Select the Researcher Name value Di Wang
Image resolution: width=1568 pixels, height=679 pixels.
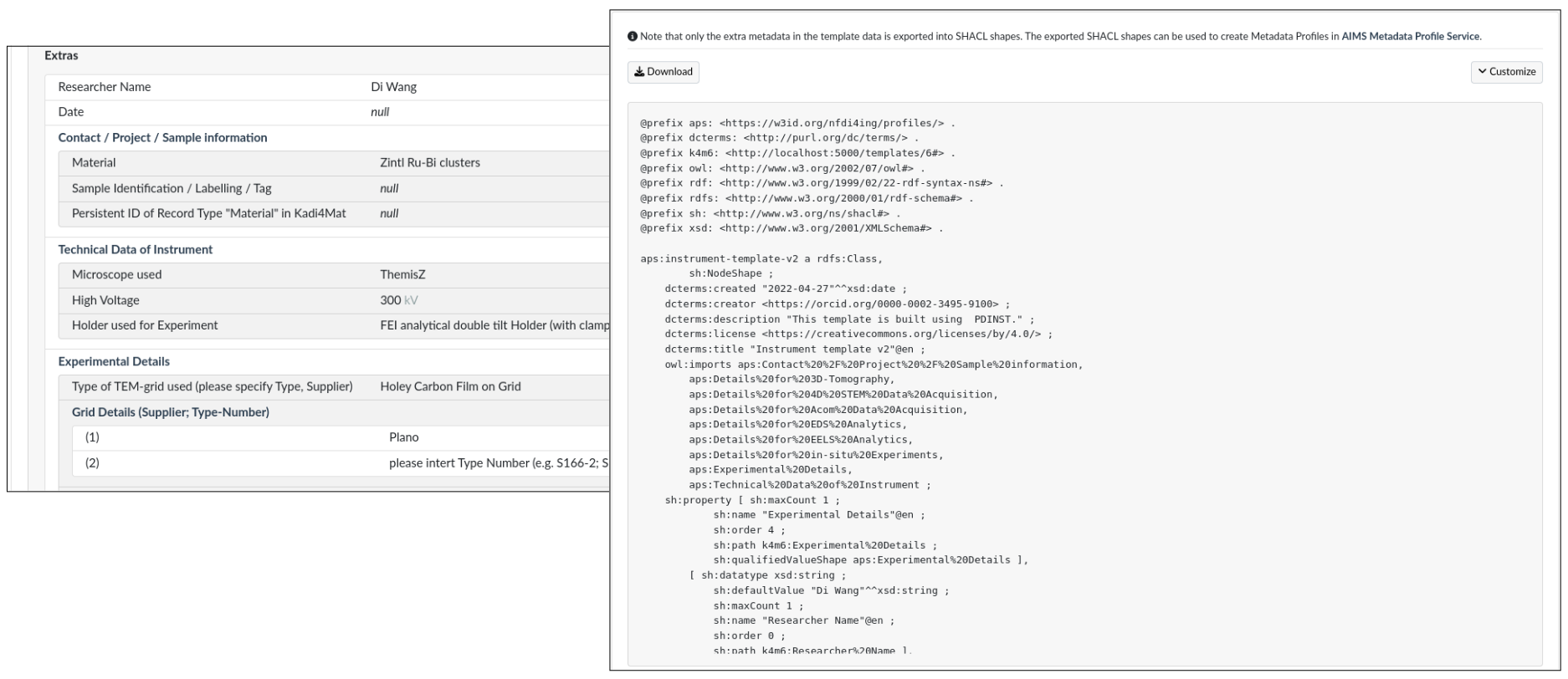[393, 87]
